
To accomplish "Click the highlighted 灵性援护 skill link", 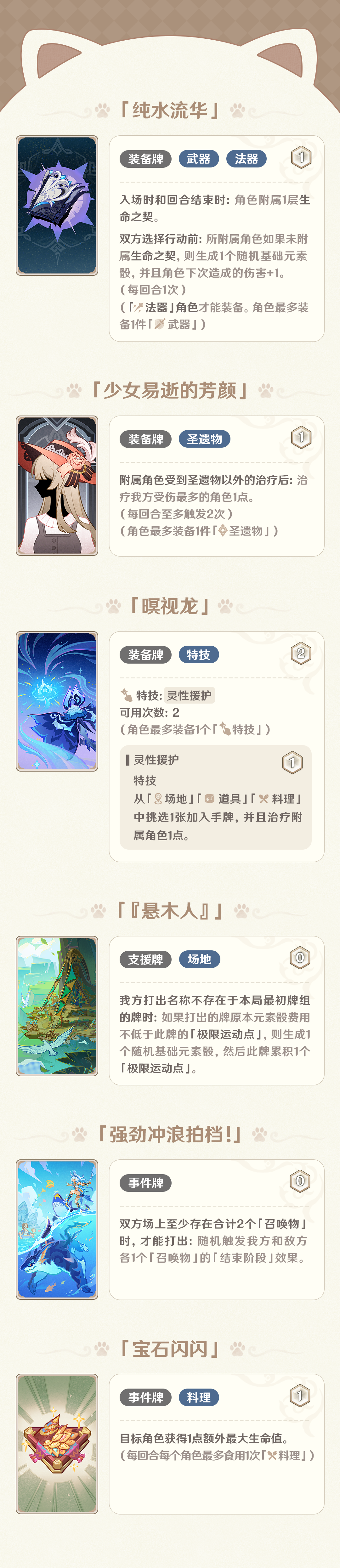I will (189, 695).
